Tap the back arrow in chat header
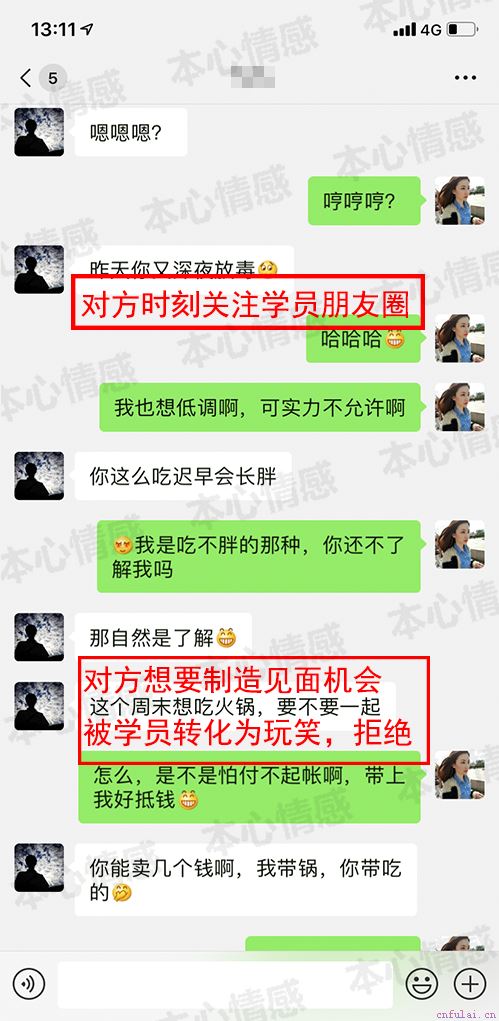The width and height of the screenshot is (499, 1021). [25, 79]
